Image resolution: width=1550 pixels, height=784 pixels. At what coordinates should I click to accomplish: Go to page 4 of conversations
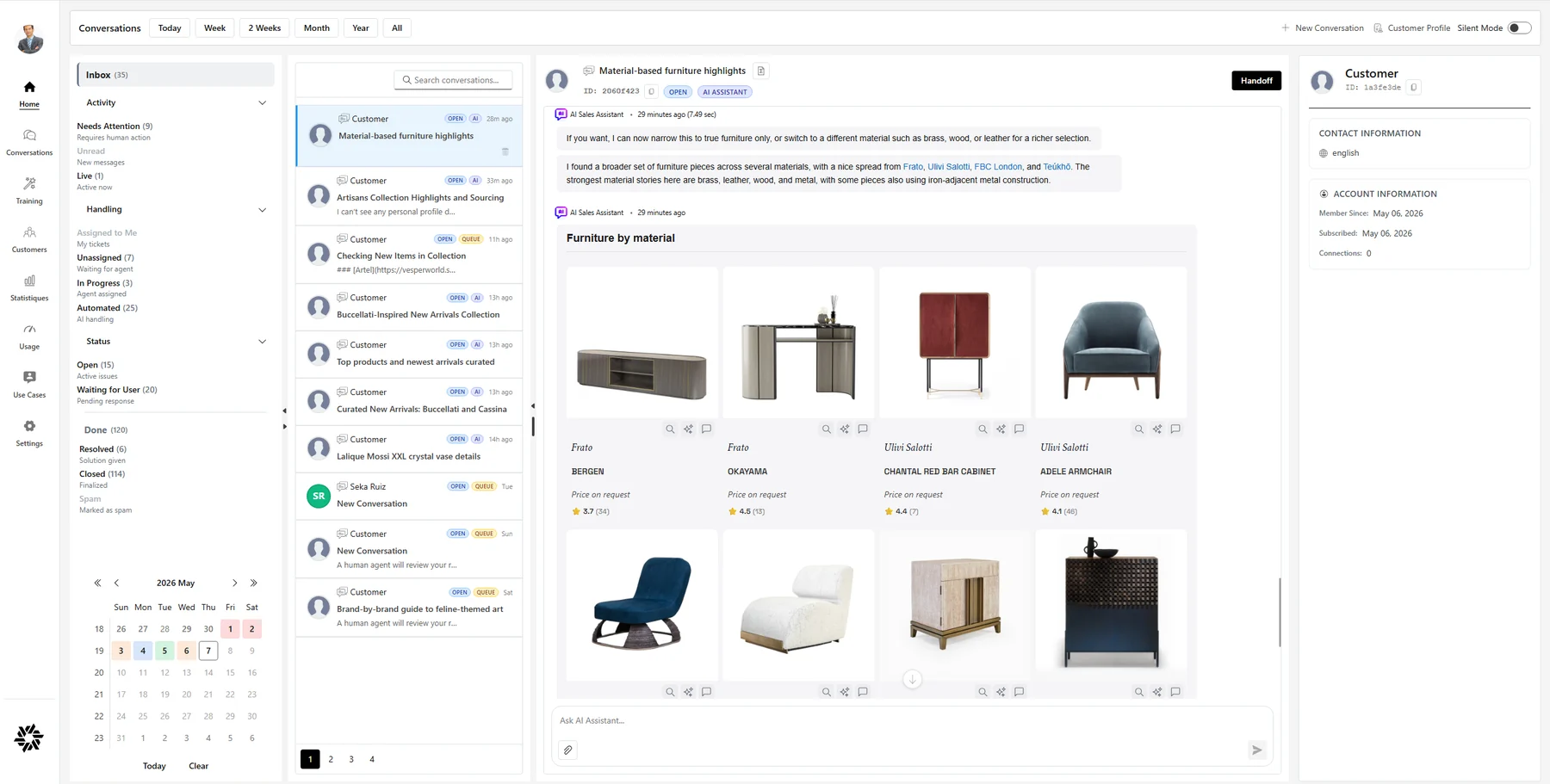[x=372, y=759]
